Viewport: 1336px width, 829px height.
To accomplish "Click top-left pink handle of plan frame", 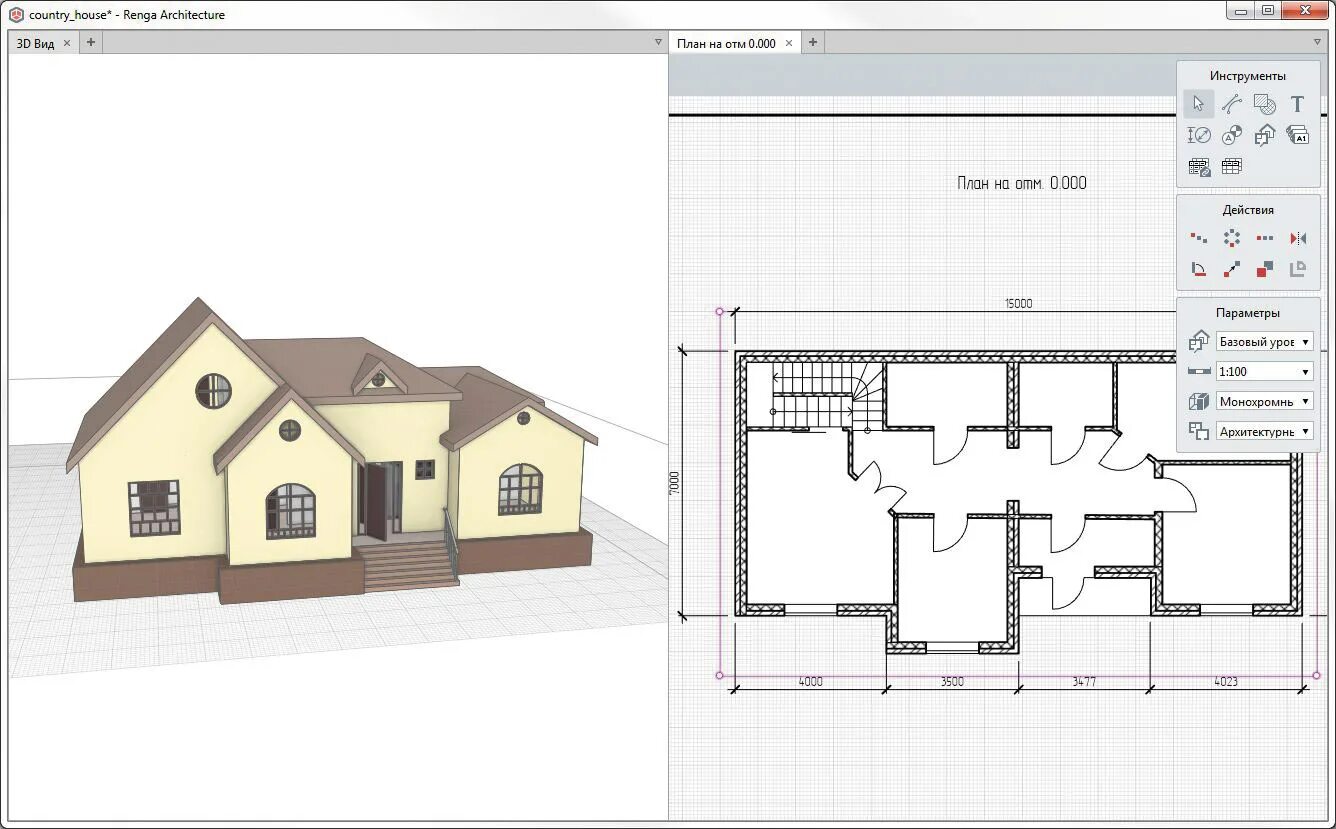I will (x=720, y=311).
